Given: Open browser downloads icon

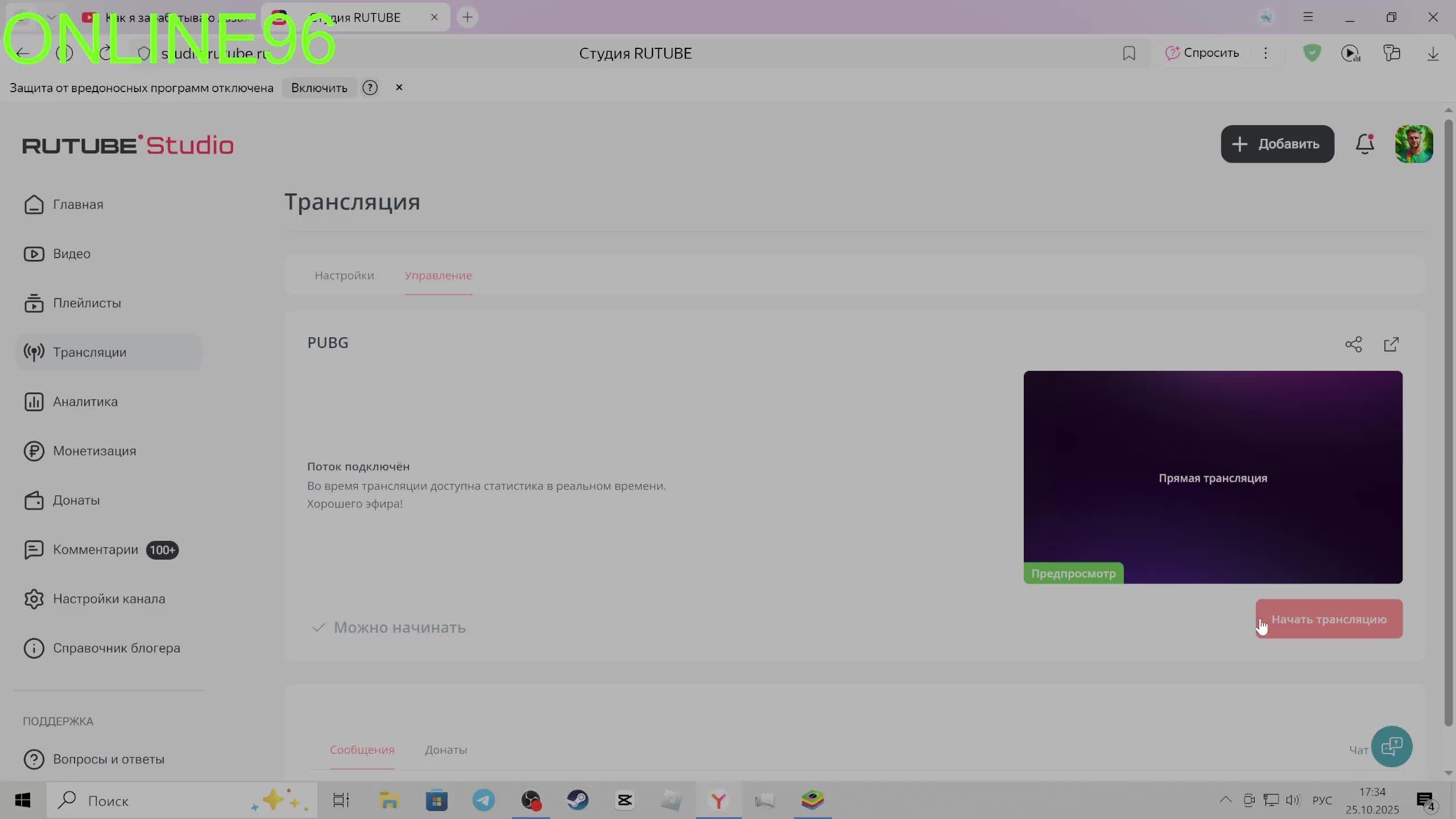Looking at the screenshot, I should coord(1433,53).
